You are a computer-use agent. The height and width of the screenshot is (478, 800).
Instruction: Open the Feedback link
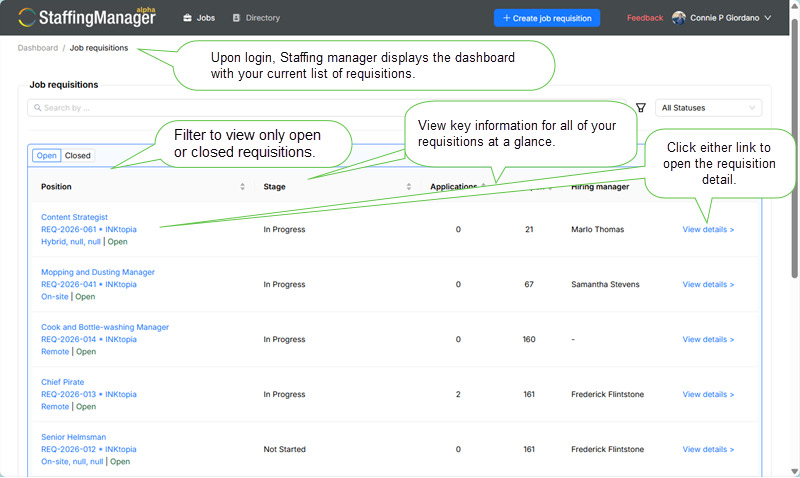pos(645,18)
